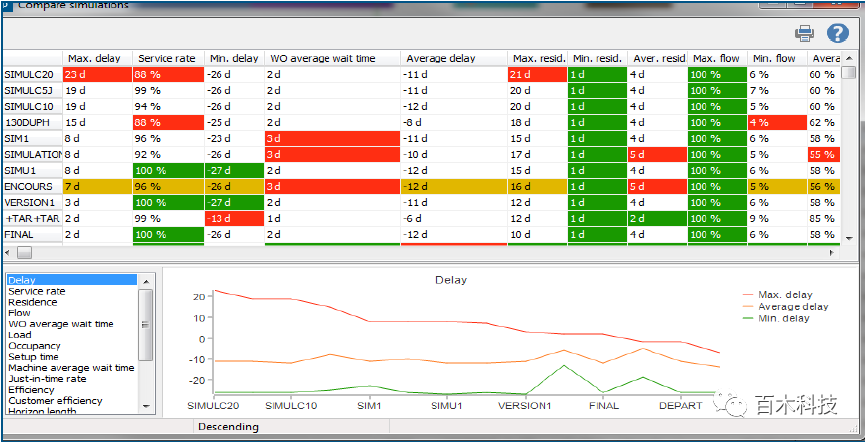Screen dimensions: 865x442
Task: Click the Max. delay legend entry
Action: [785, 295]
